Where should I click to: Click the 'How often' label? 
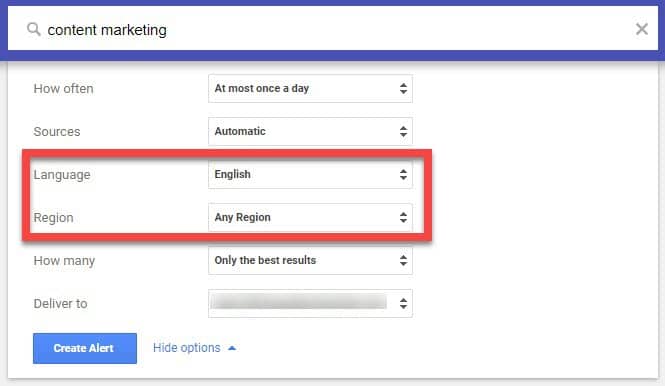point(64,89)
